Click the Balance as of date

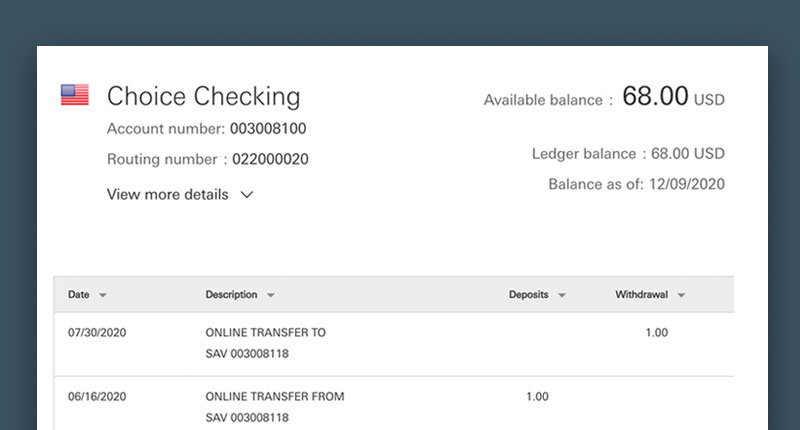click(x=687, y=184)
